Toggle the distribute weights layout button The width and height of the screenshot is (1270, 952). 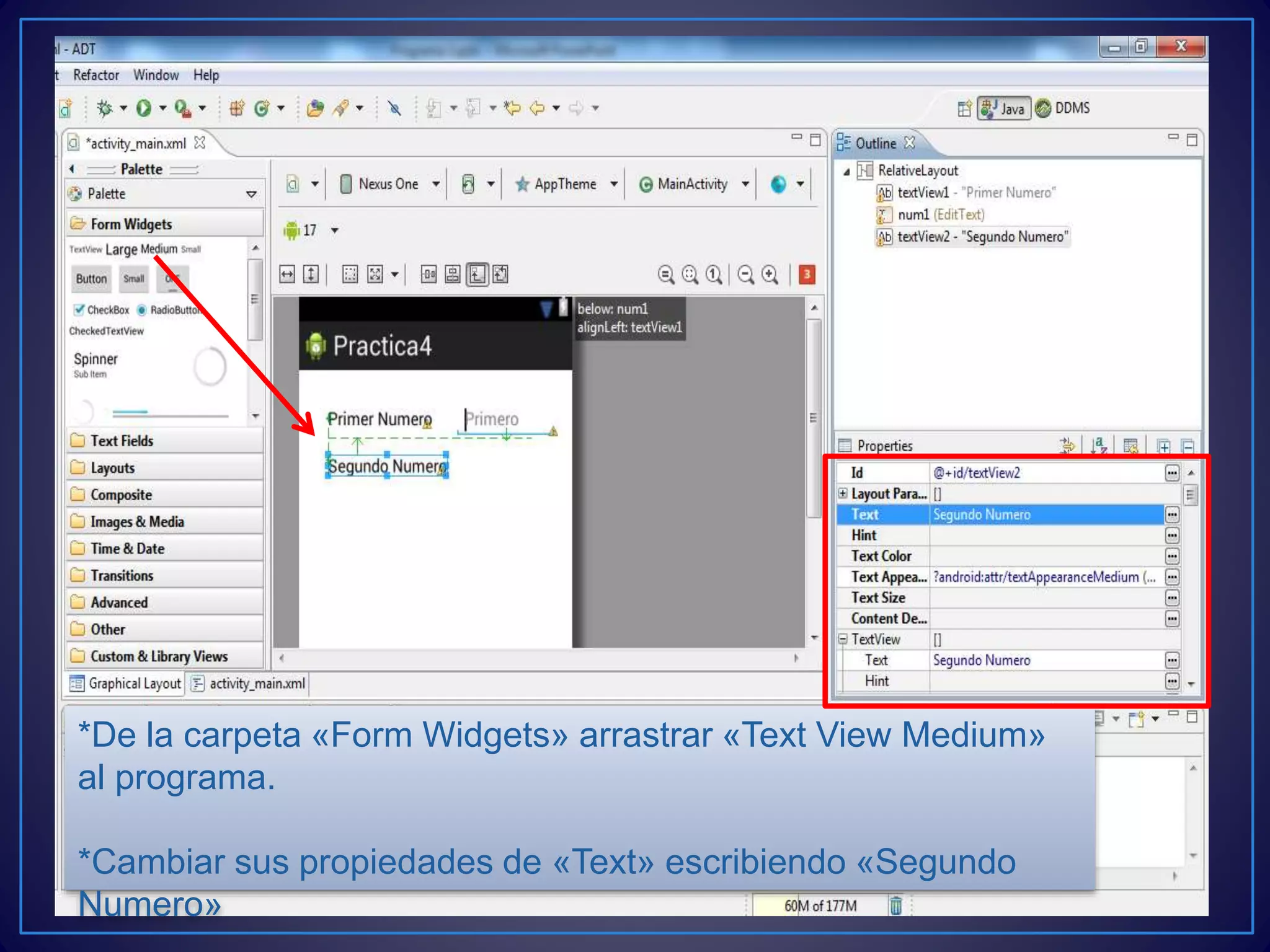coord(453,274)
